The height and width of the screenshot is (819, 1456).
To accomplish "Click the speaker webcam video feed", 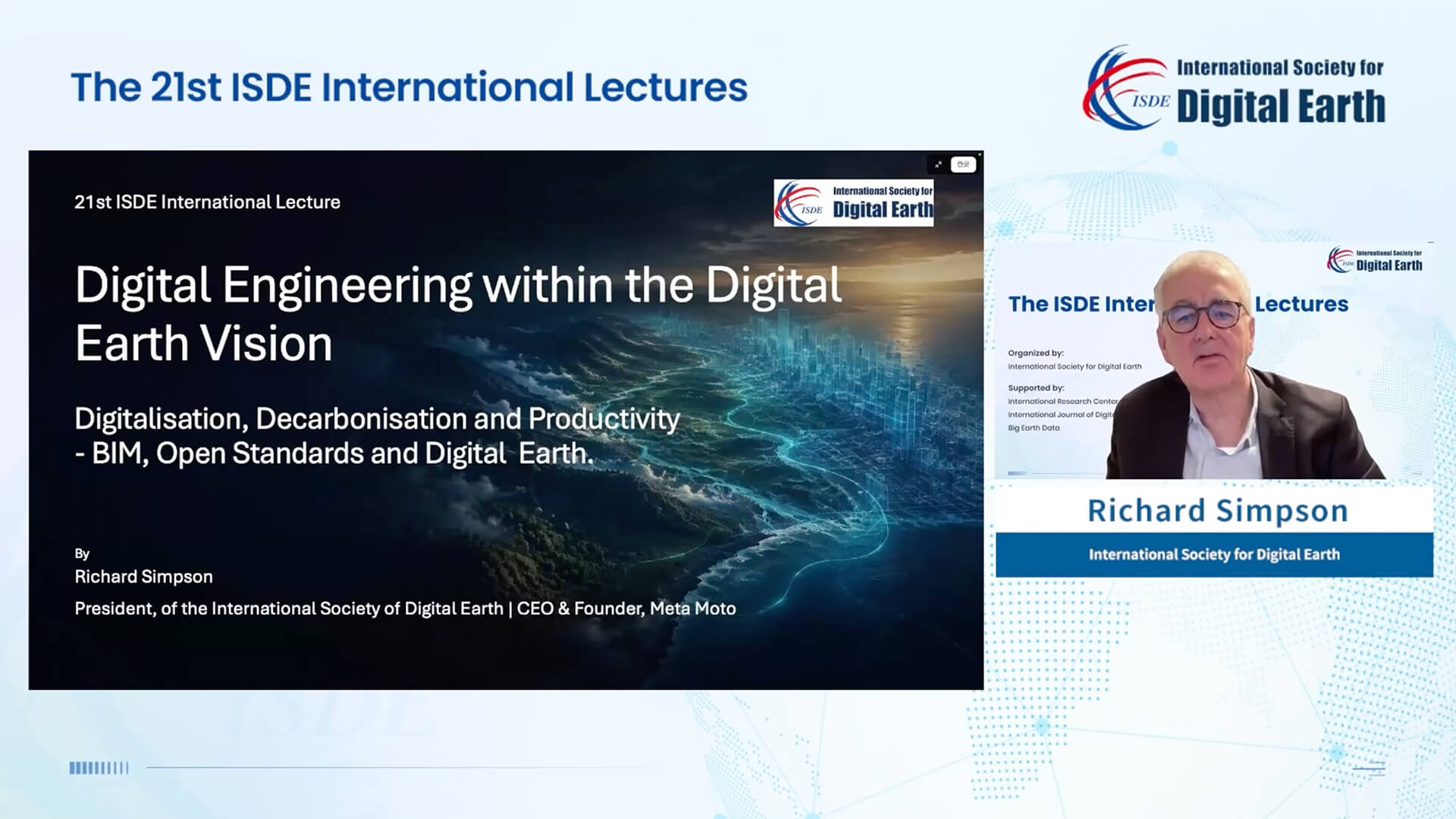I will pos(1213,360).
